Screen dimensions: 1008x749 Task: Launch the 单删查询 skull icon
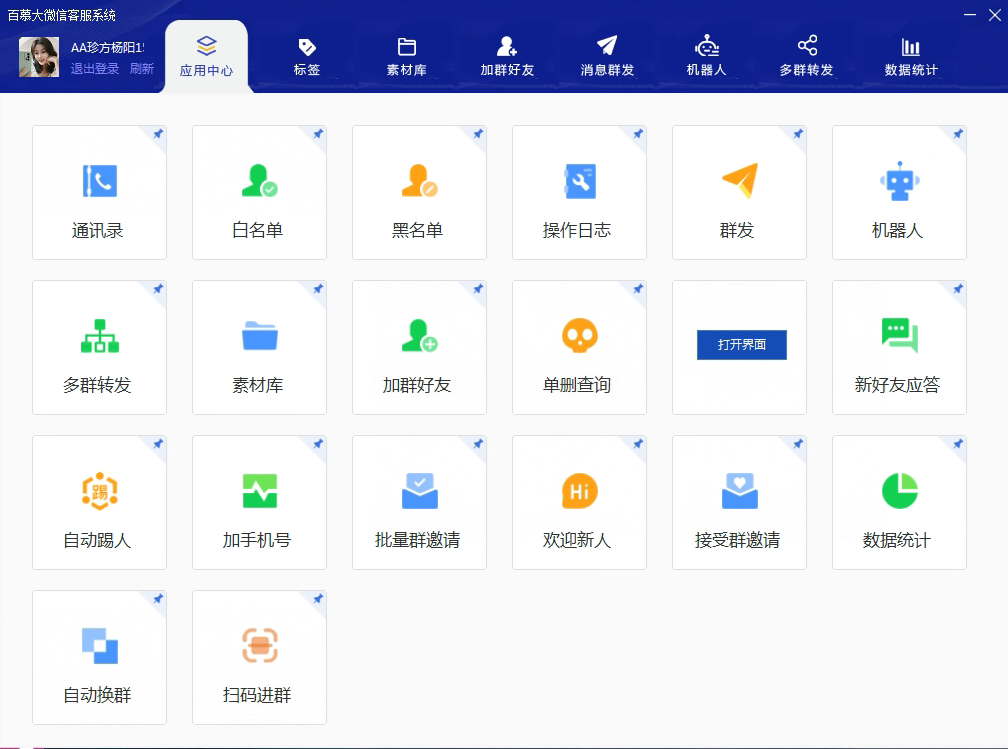point(579,336)
